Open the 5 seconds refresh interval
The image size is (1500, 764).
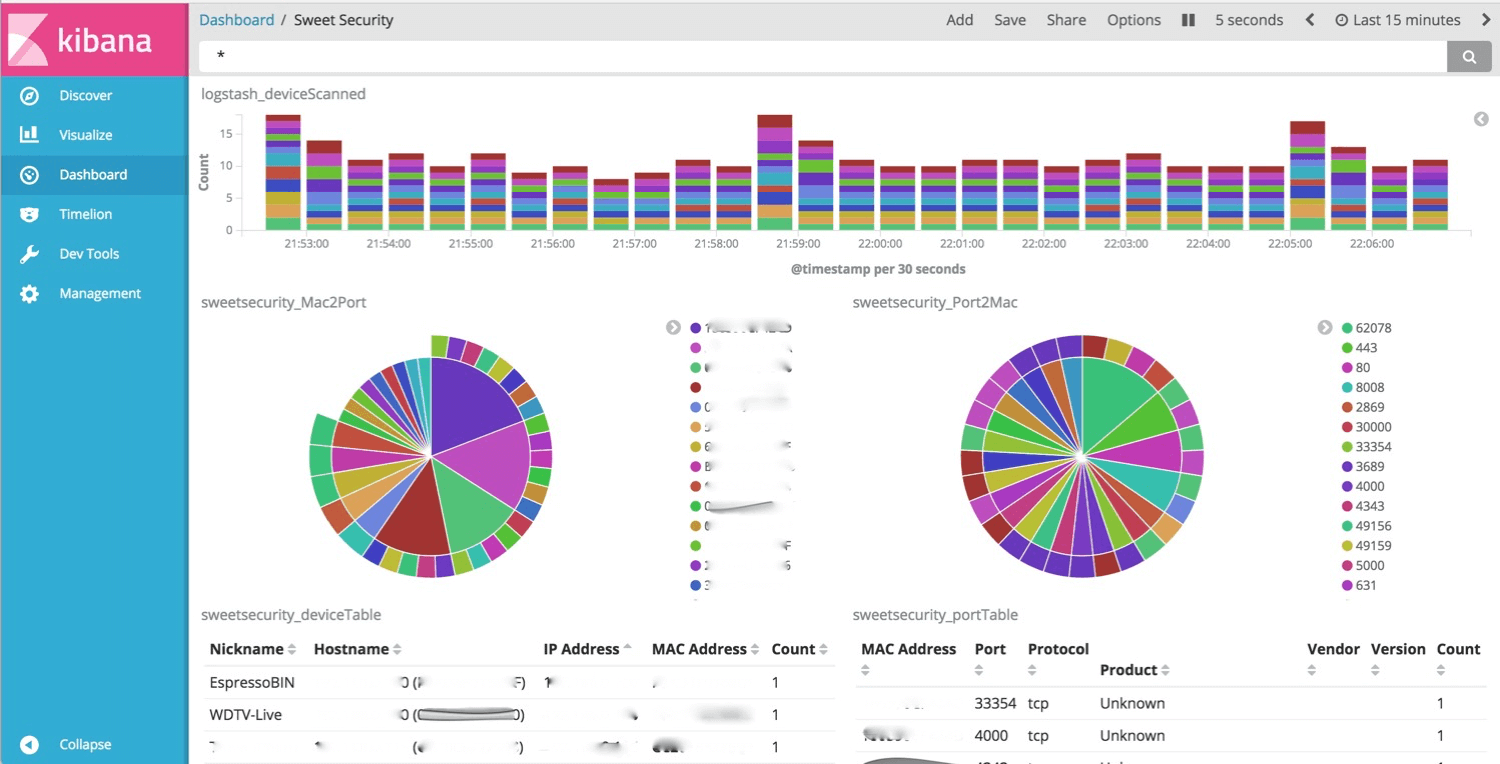pyautogui.click(x=1249, y=20)
